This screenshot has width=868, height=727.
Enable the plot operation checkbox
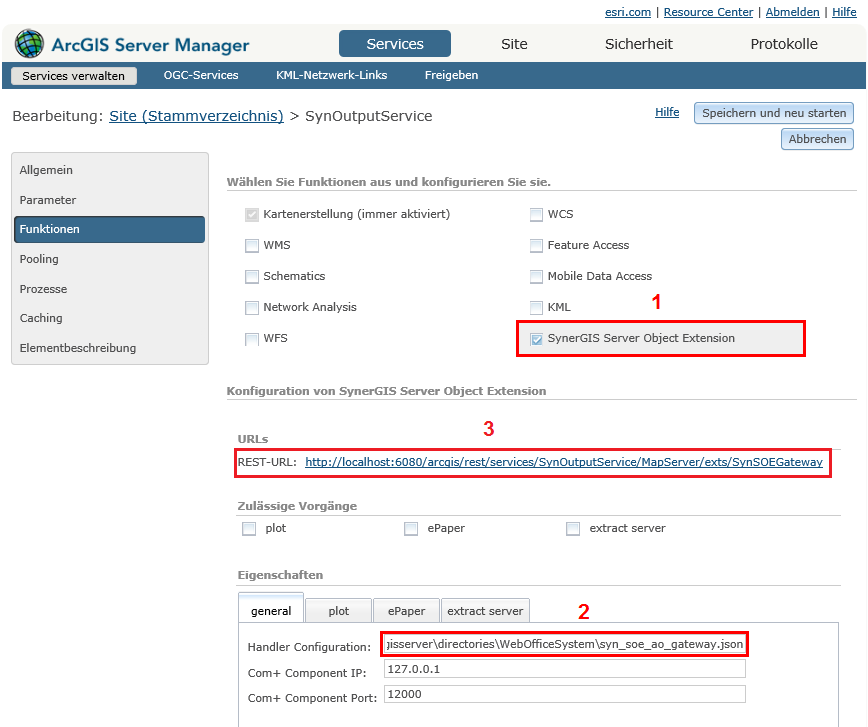pyautogui.click(x=249, y=528)
